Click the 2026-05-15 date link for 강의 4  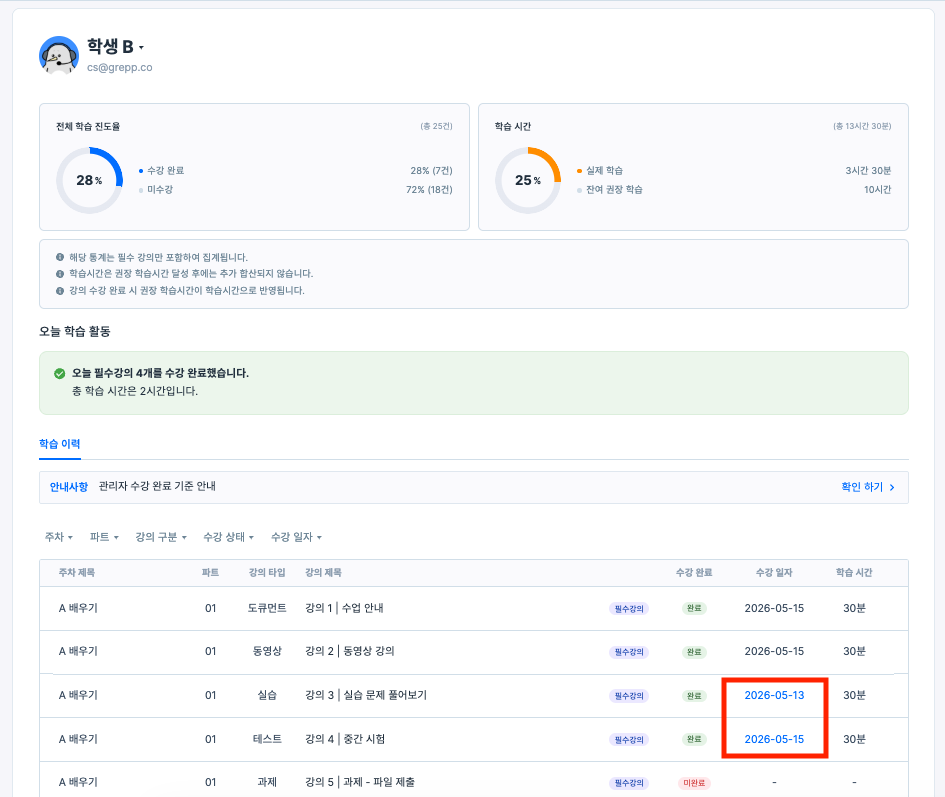click(x=774, y=740)
